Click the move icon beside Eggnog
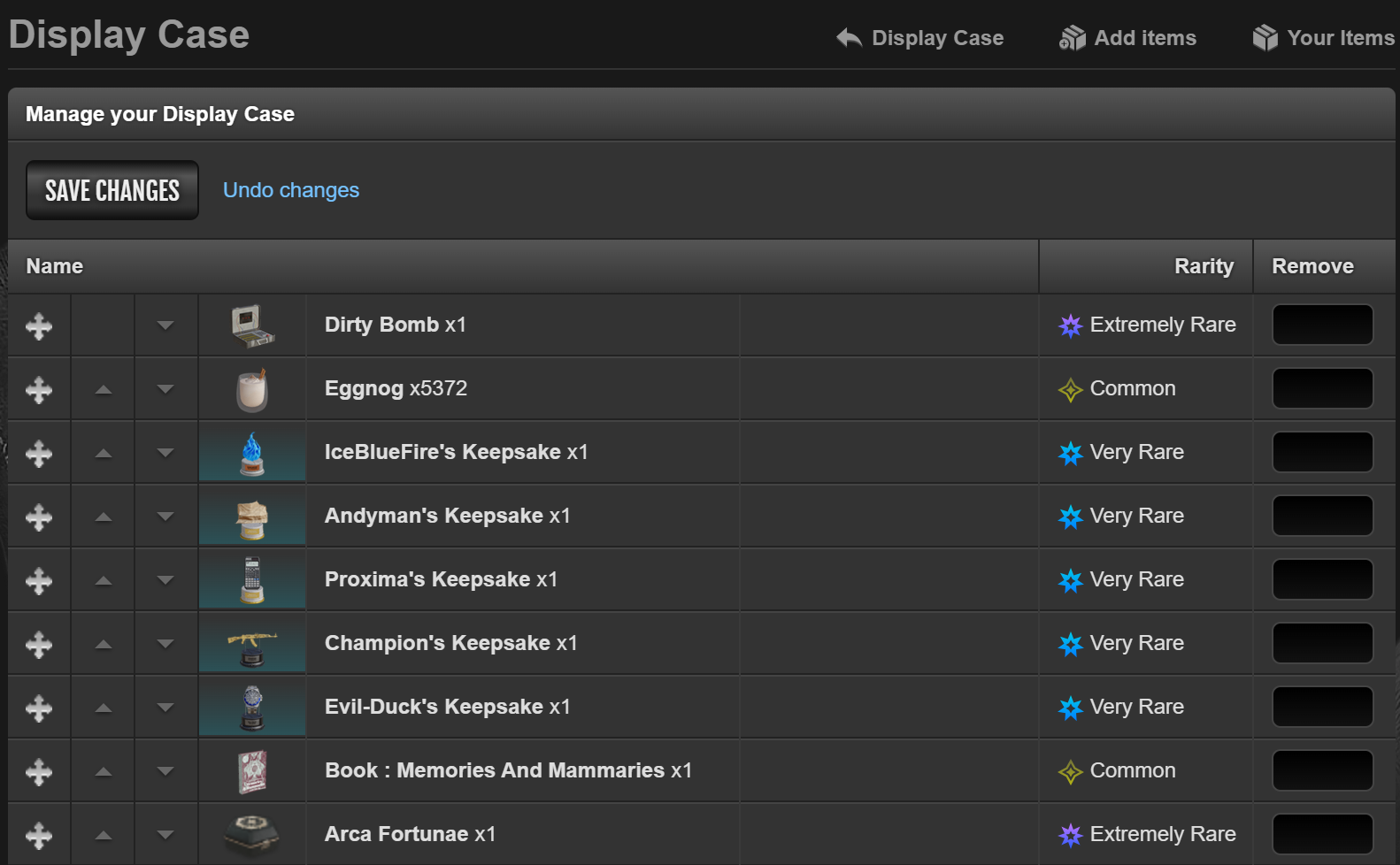Image resolution: width=1400 pixels, height=865 pixels. click(39, 390)
